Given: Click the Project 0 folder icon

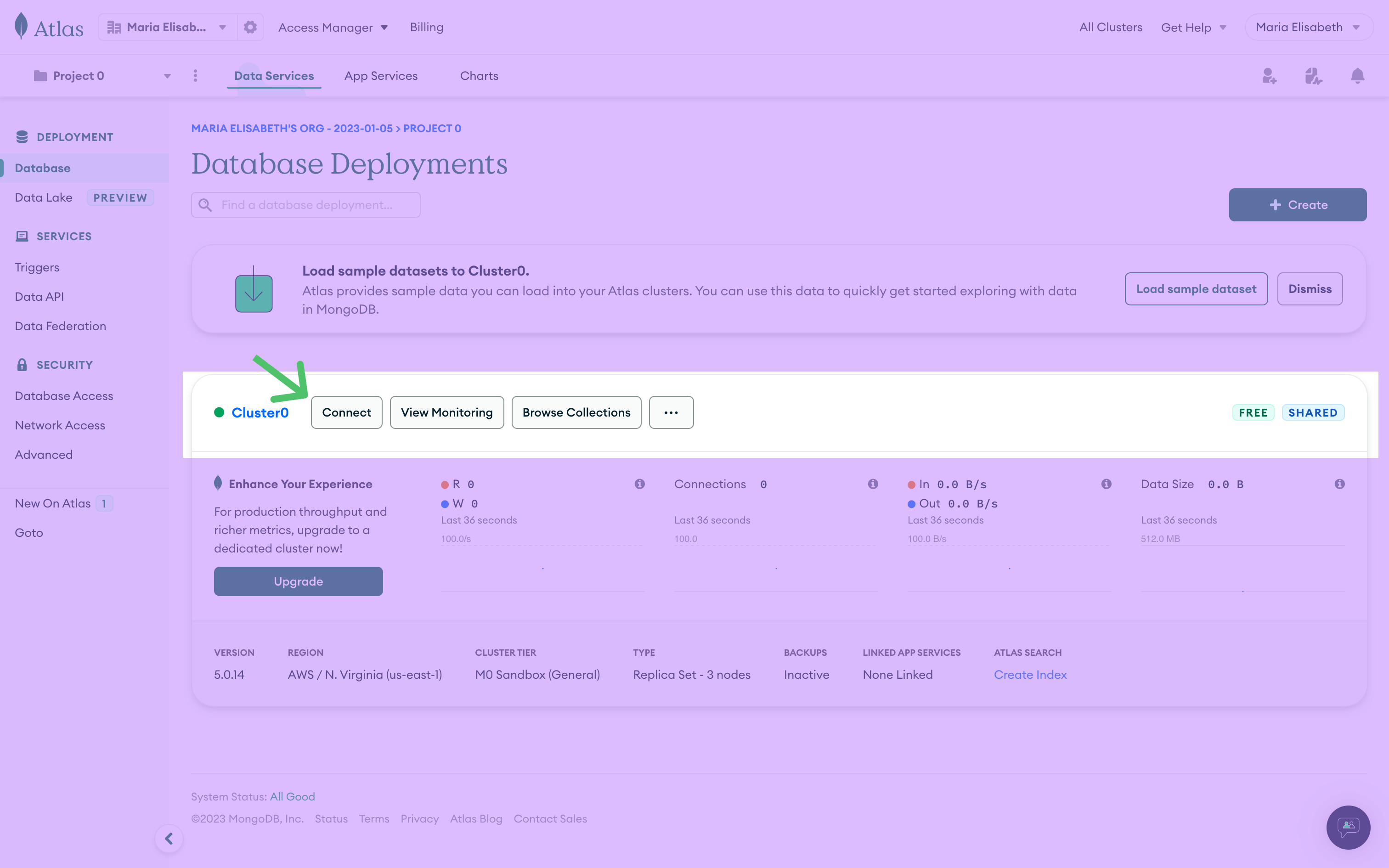Looking at the screenshot, I should 40,76.
